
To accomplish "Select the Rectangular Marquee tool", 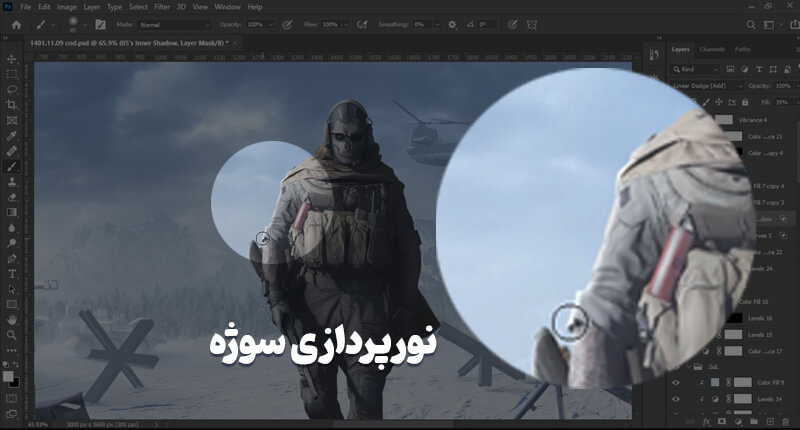I will click(12, 74).
